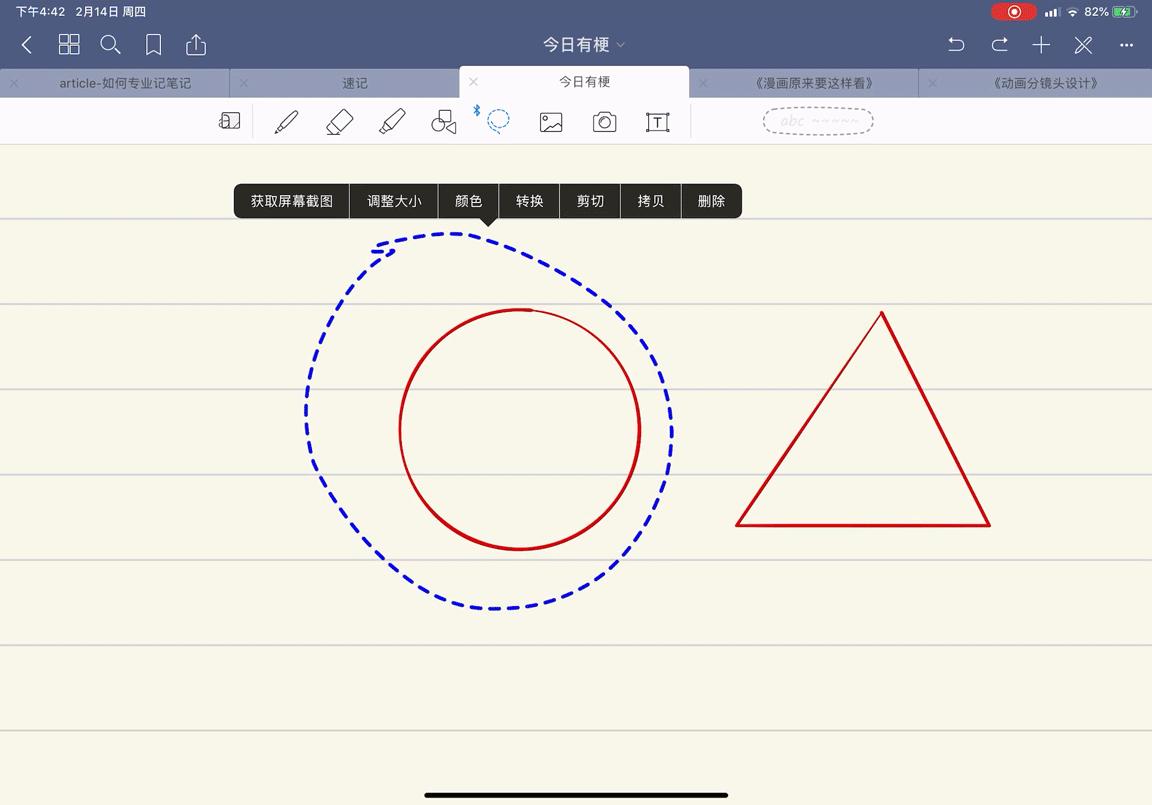Open 颜色 to change selection color

[x=468, y=200]
